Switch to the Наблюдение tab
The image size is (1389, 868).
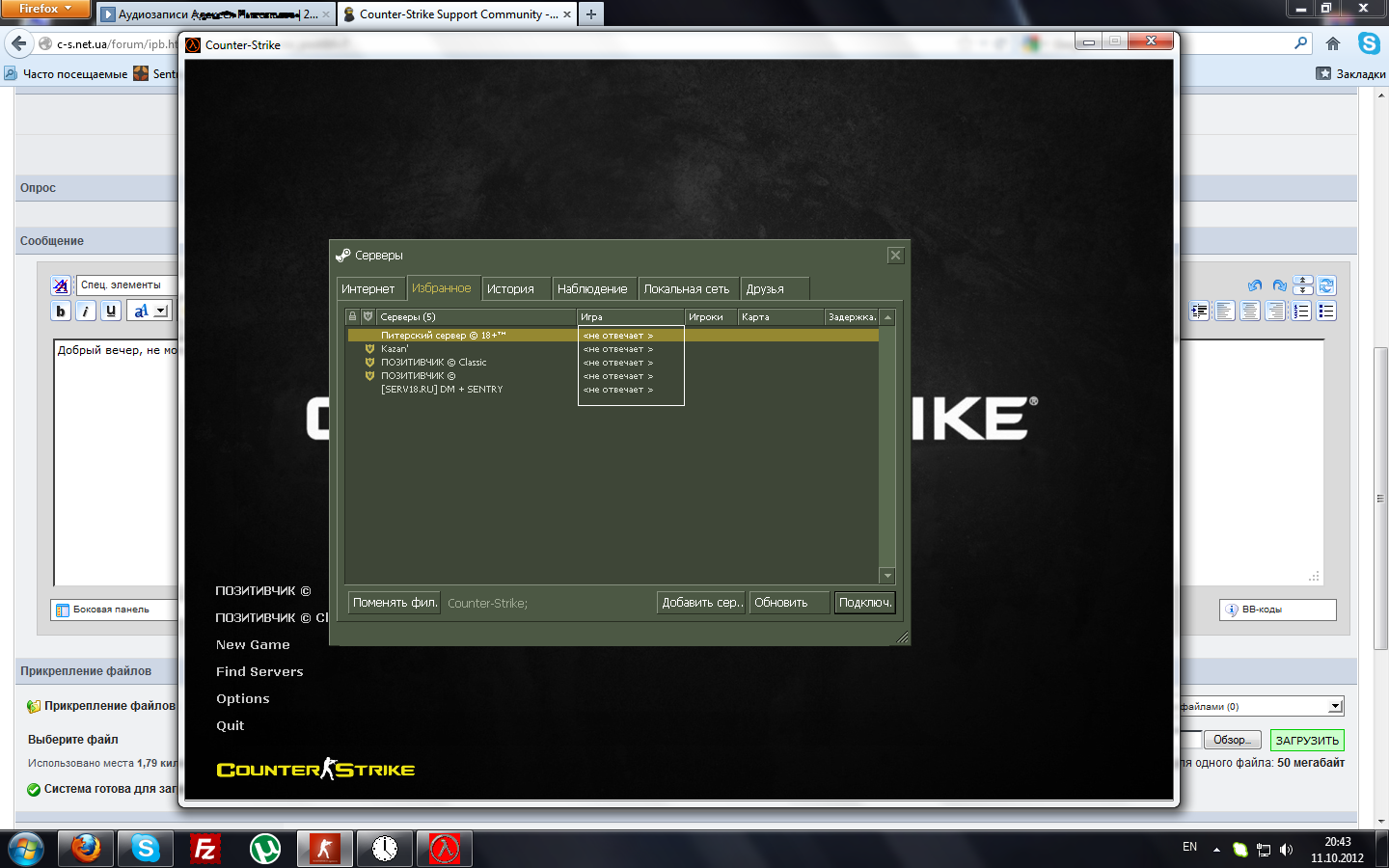click(x=594, y=288)
